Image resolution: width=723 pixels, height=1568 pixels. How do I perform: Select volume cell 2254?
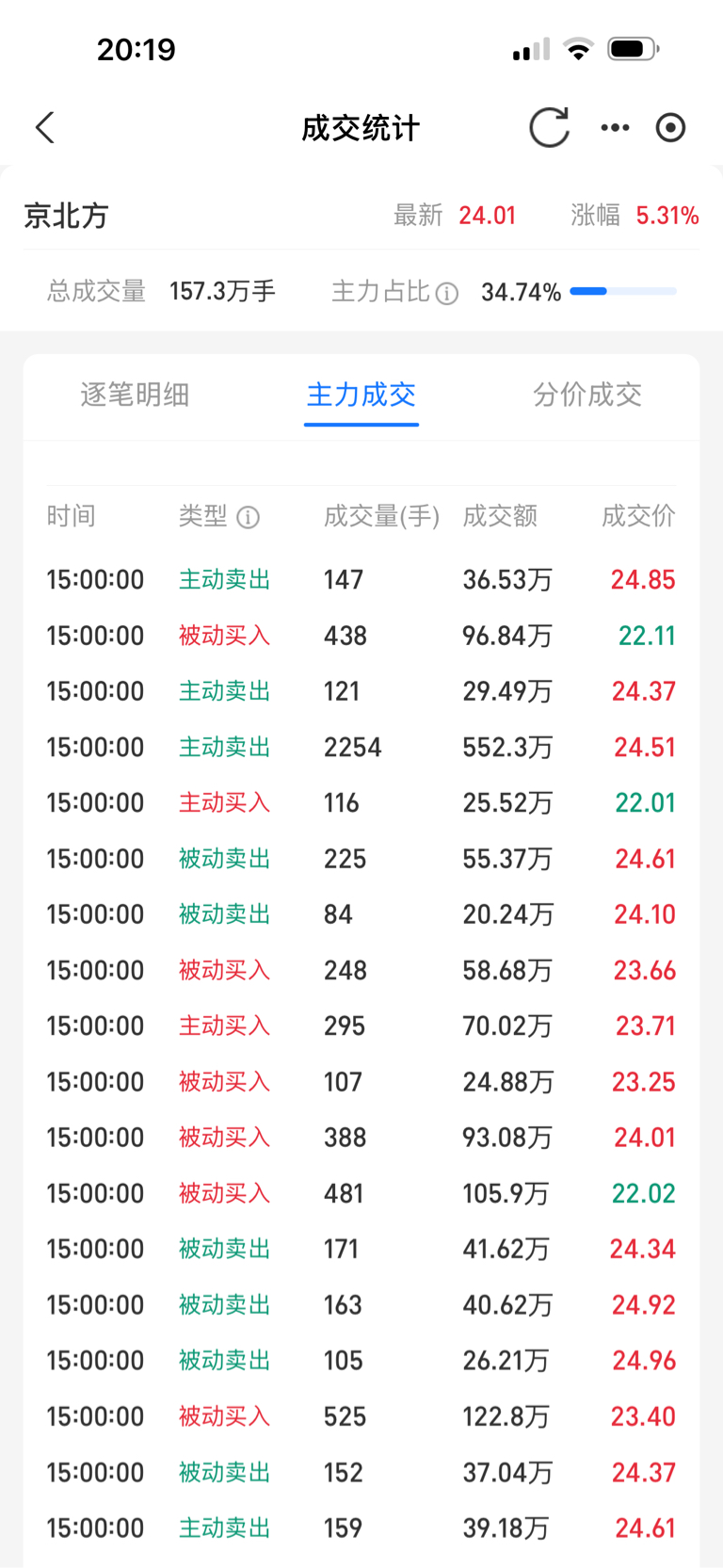[x=353, y=747]
